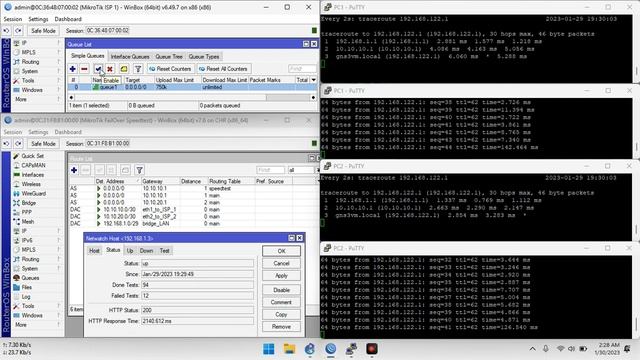Image resolution: width=640 pixels, height=360 pixels.
Task: Open Bridge in lower sidebar
Action: (x=29, y=203)
